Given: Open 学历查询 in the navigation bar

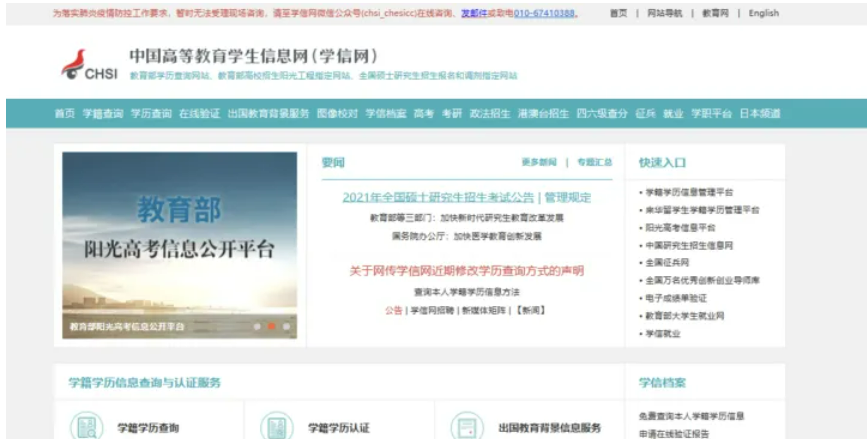Looking at the screenshot, I should coord(151,113).
